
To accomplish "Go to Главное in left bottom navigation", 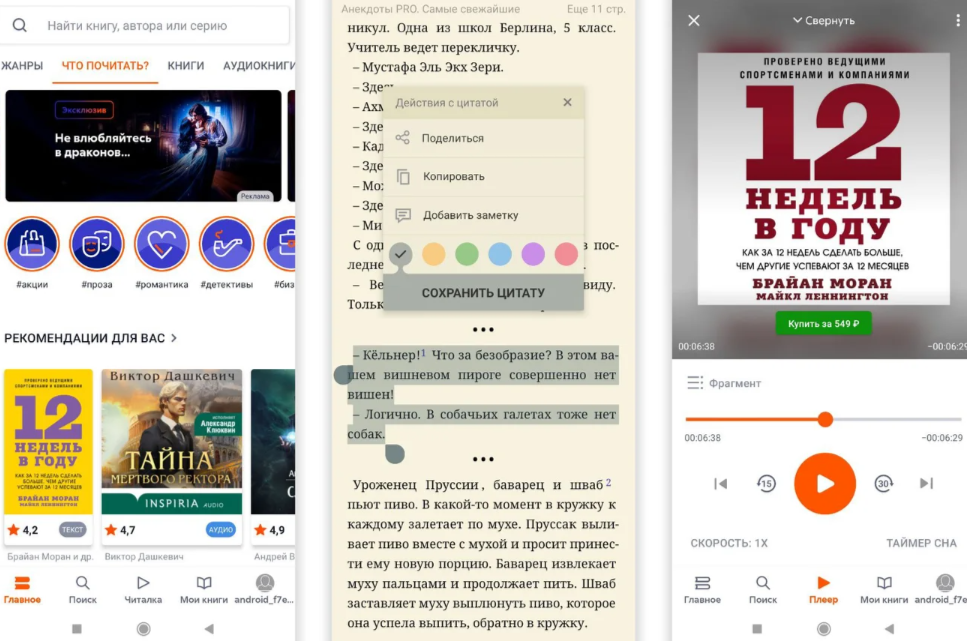I will [x=22, y=590].
